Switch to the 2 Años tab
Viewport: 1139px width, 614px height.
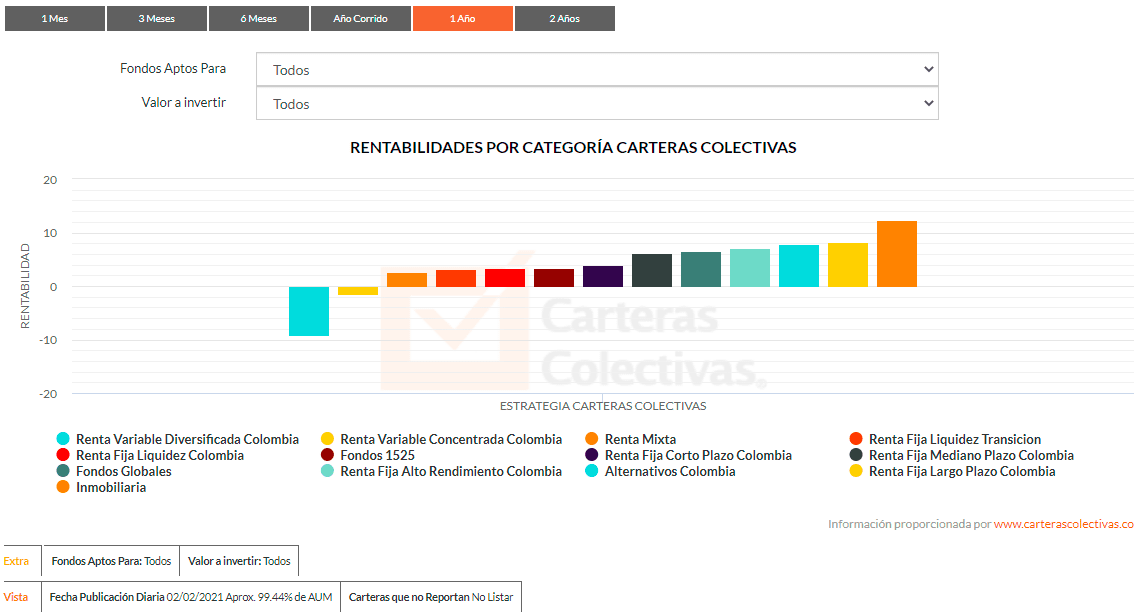coord(564,18)
